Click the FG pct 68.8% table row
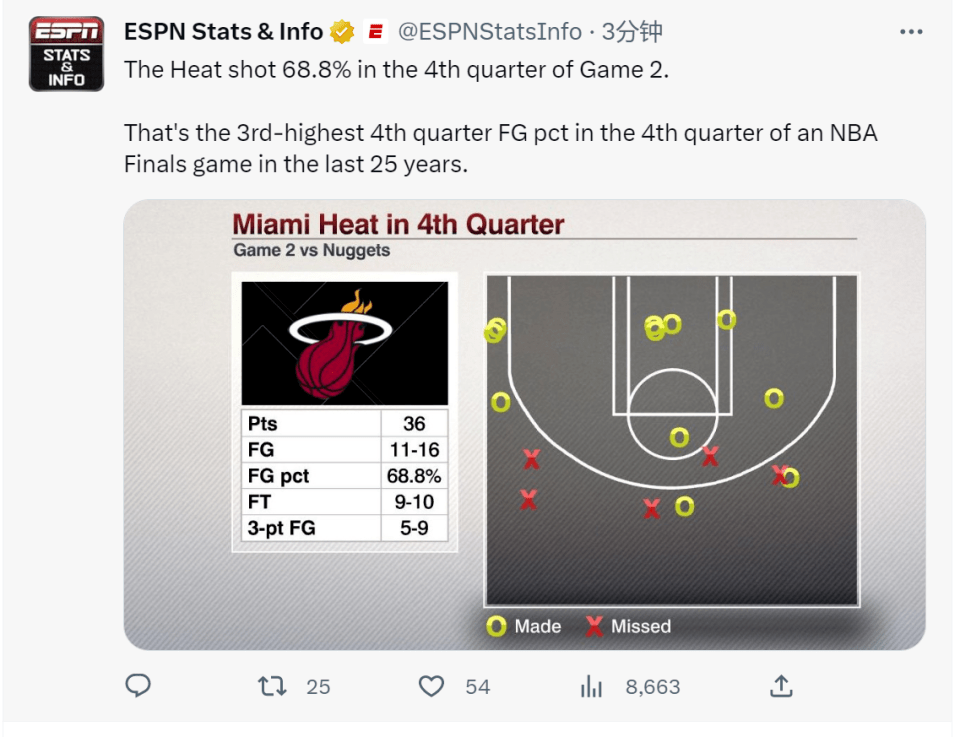The width and height of the screenshot is (960, 737). pos(345,476)
